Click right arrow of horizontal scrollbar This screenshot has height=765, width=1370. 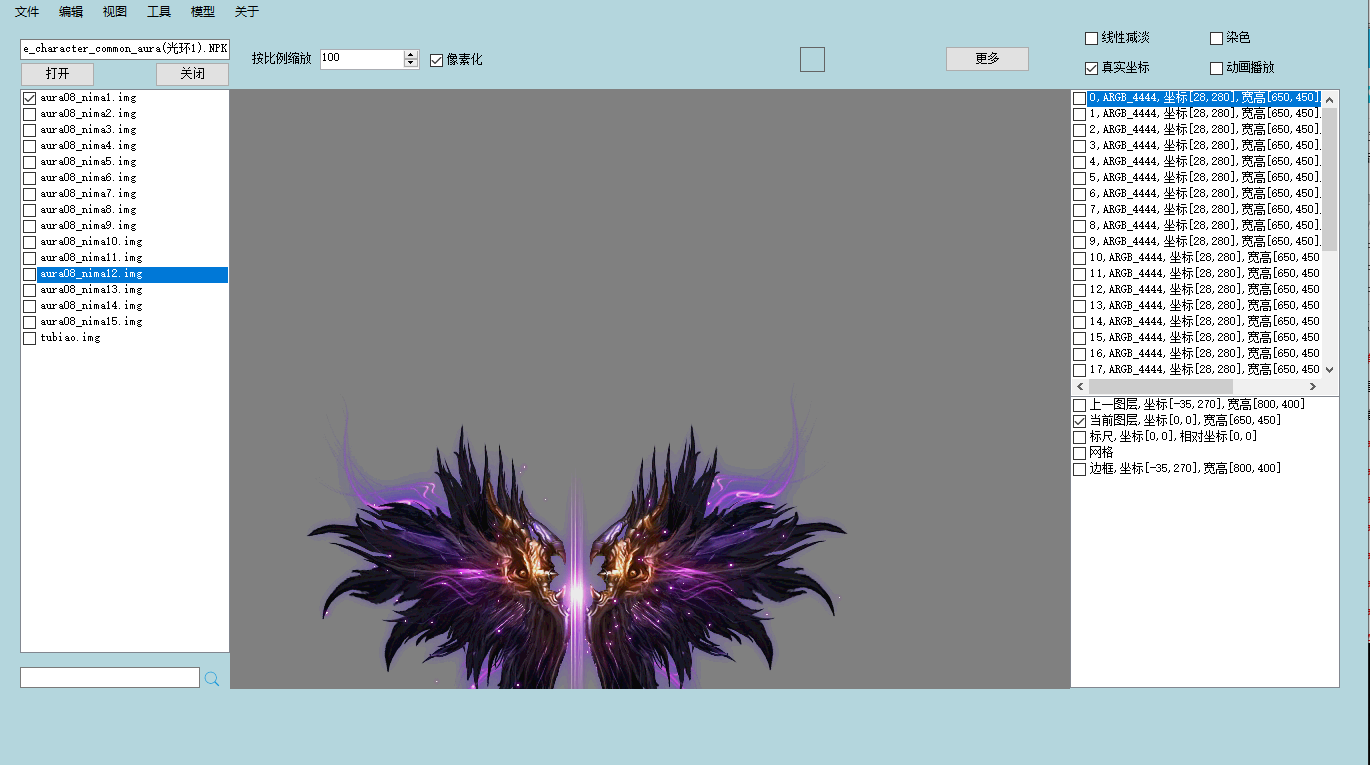pos(1312,386)
